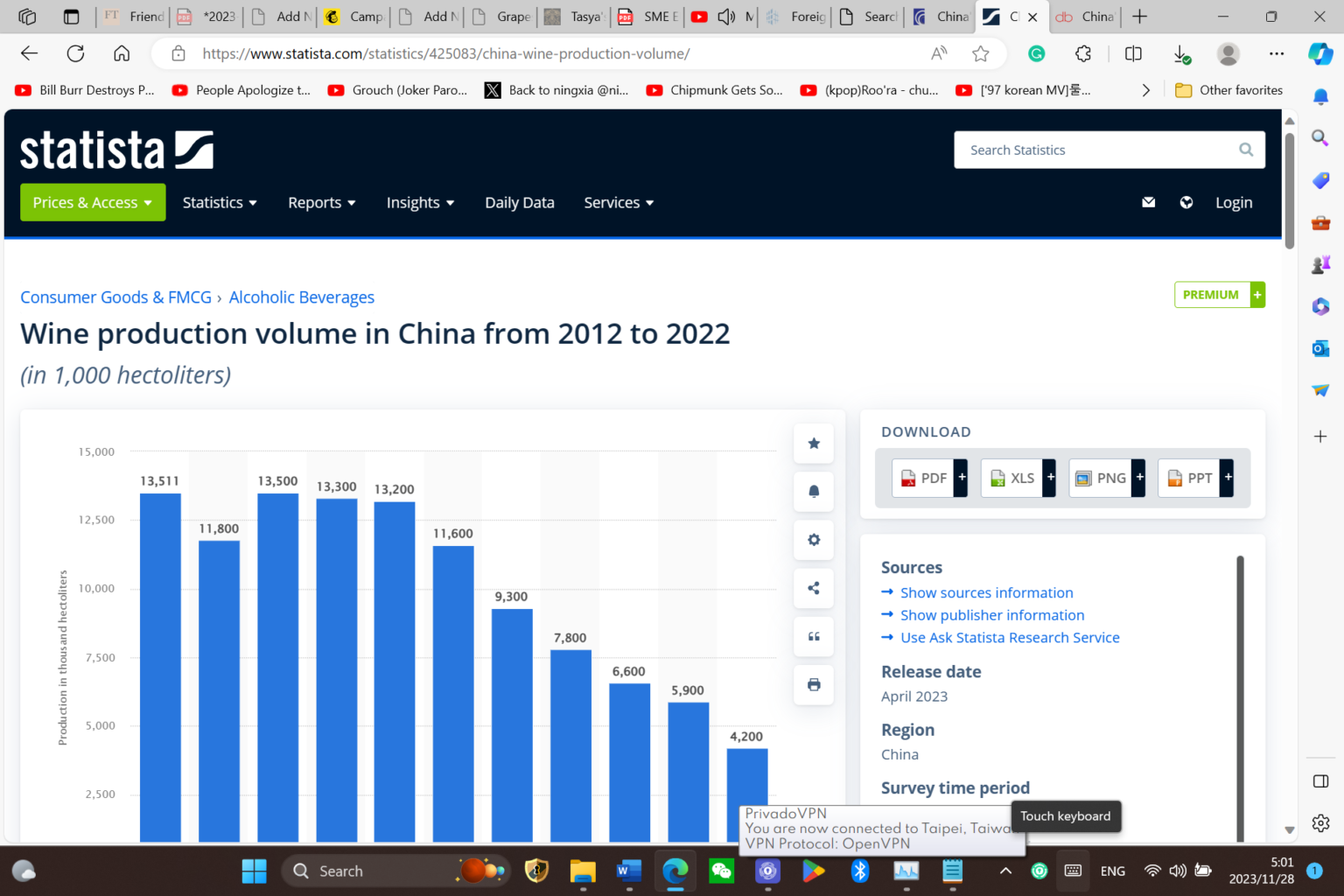Image resolution: width=1344 pixels, height=896 pixels.
Task: Expand the Reports dropdown menu
Action: (x=321, y=202)
